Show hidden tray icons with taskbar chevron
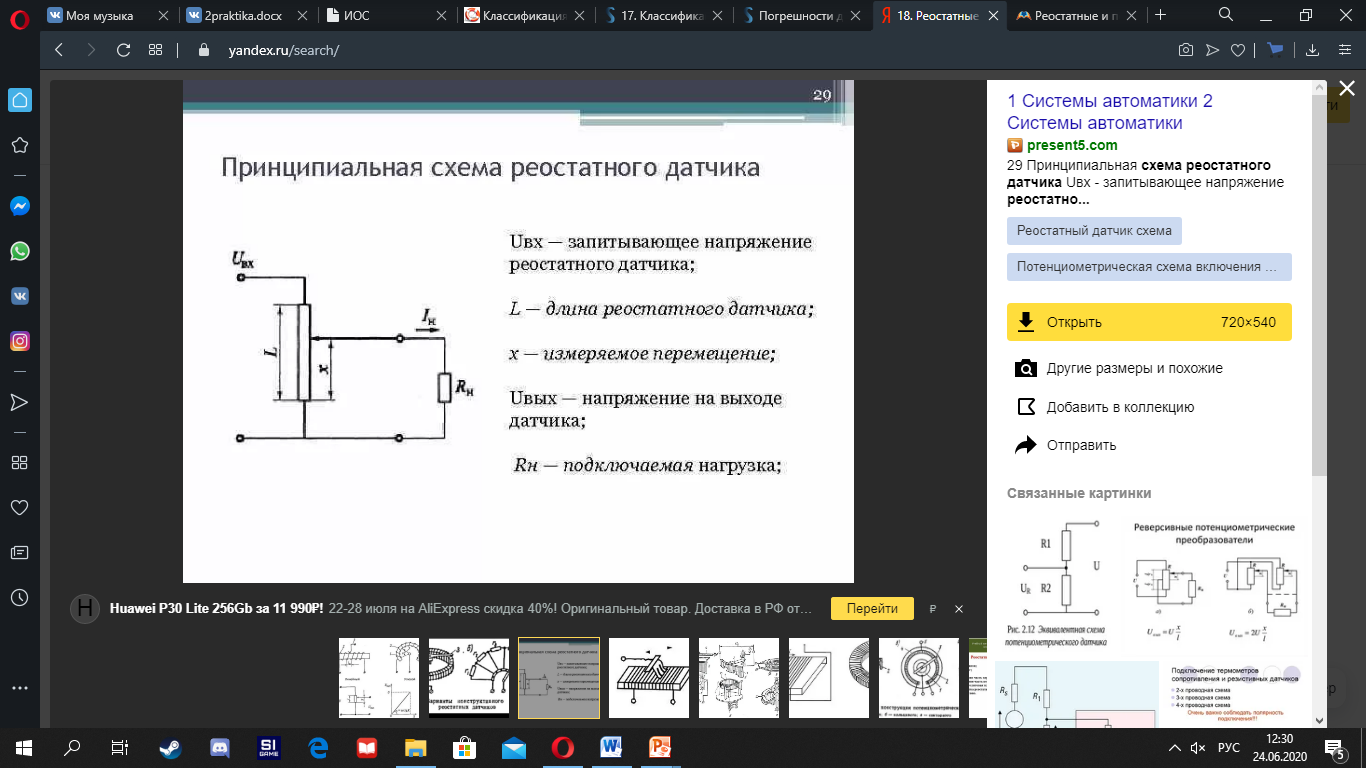 click(x=1174, y=748)
